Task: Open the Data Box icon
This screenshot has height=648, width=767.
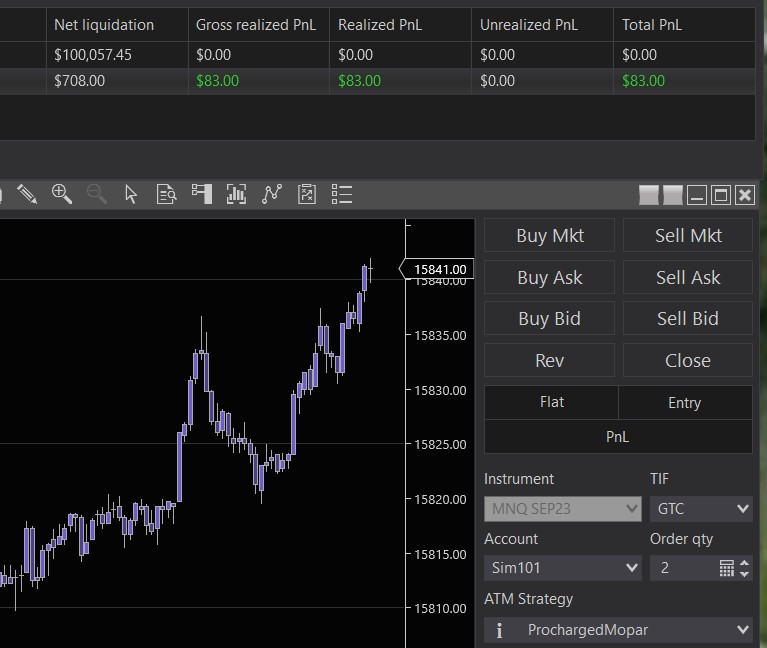Action: 166,194
